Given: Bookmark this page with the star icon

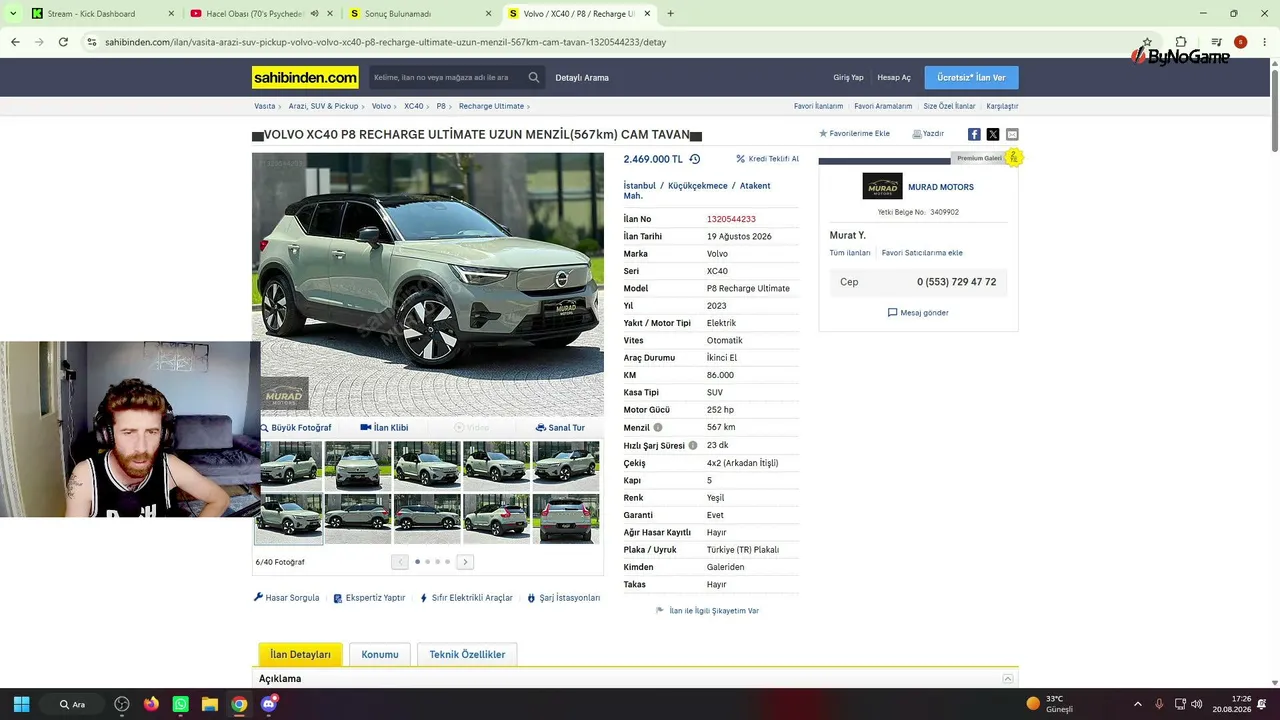Looking at the screenshot, I should click(x=1147, y=42).
